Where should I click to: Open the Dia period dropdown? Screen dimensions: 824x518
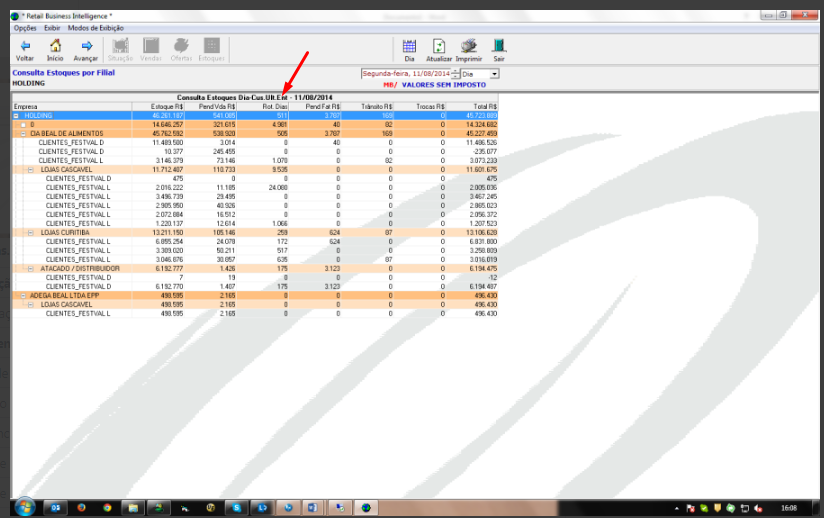pyautogui.click(x=494, y=74)
